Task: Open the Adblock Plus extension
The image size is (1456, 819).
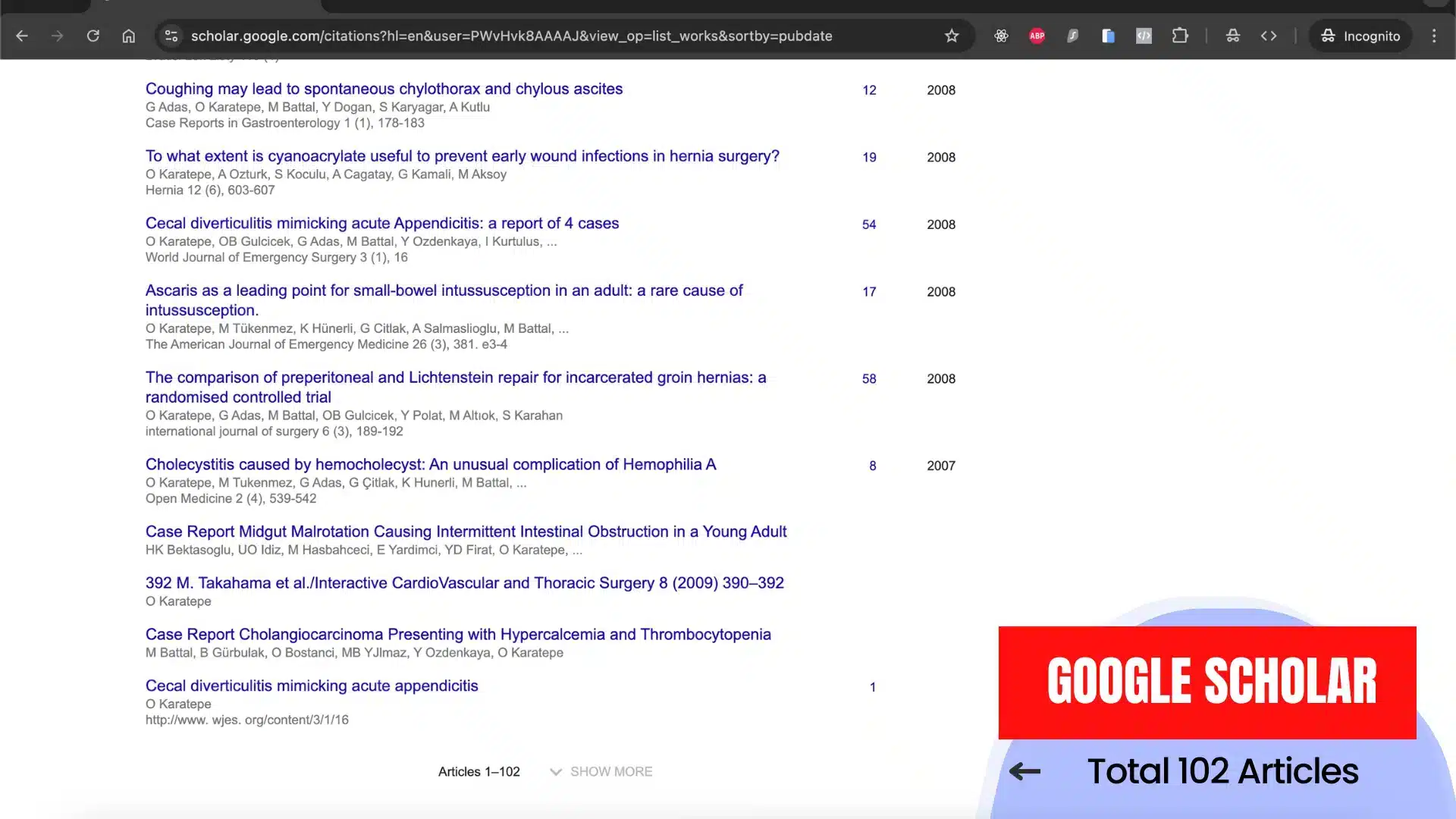Action: tap(1037, 36)
